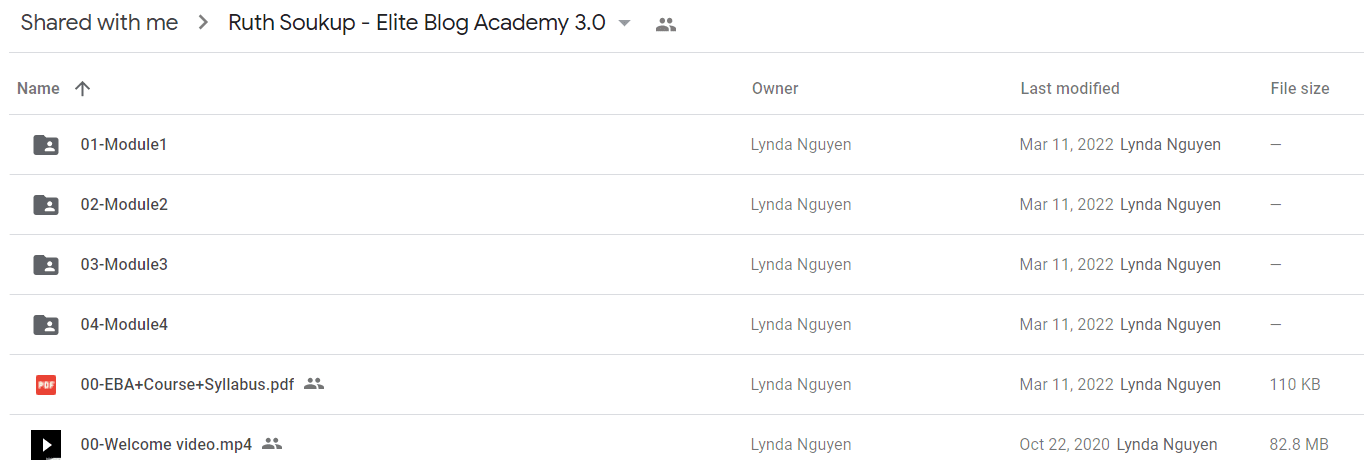This screenshot has width=1364, height=472.
Task: Go to the Shared with me breadcrumb
Action: [99, 23]
